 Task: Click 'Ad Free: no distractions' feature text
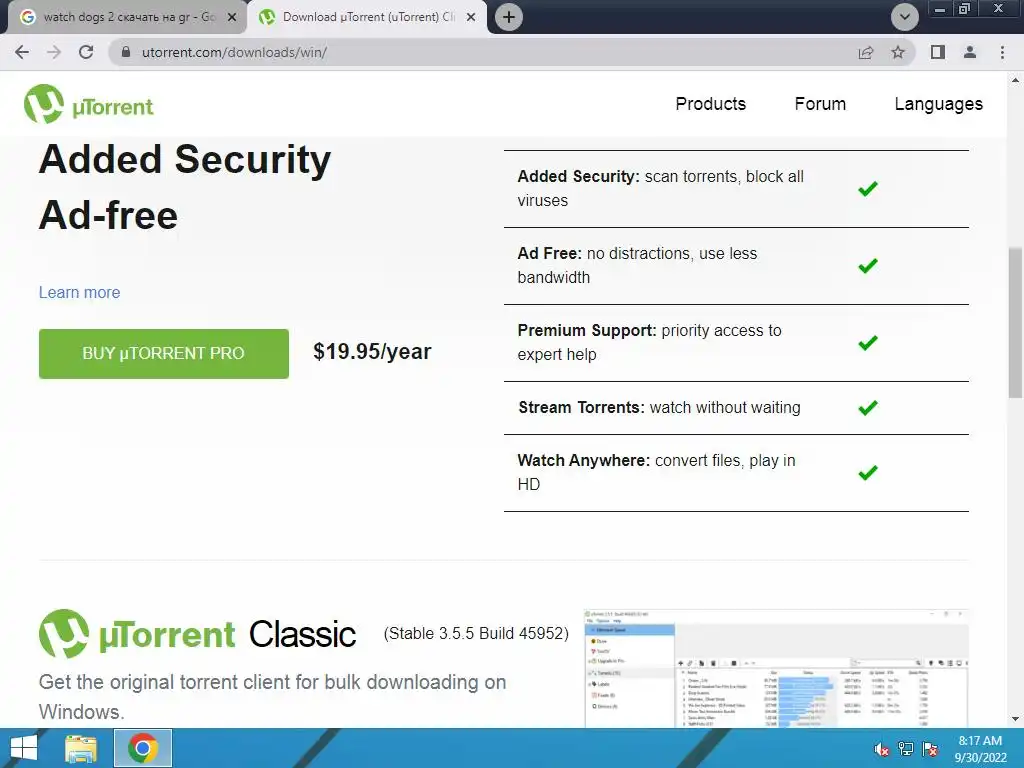(x=637, y=265)
